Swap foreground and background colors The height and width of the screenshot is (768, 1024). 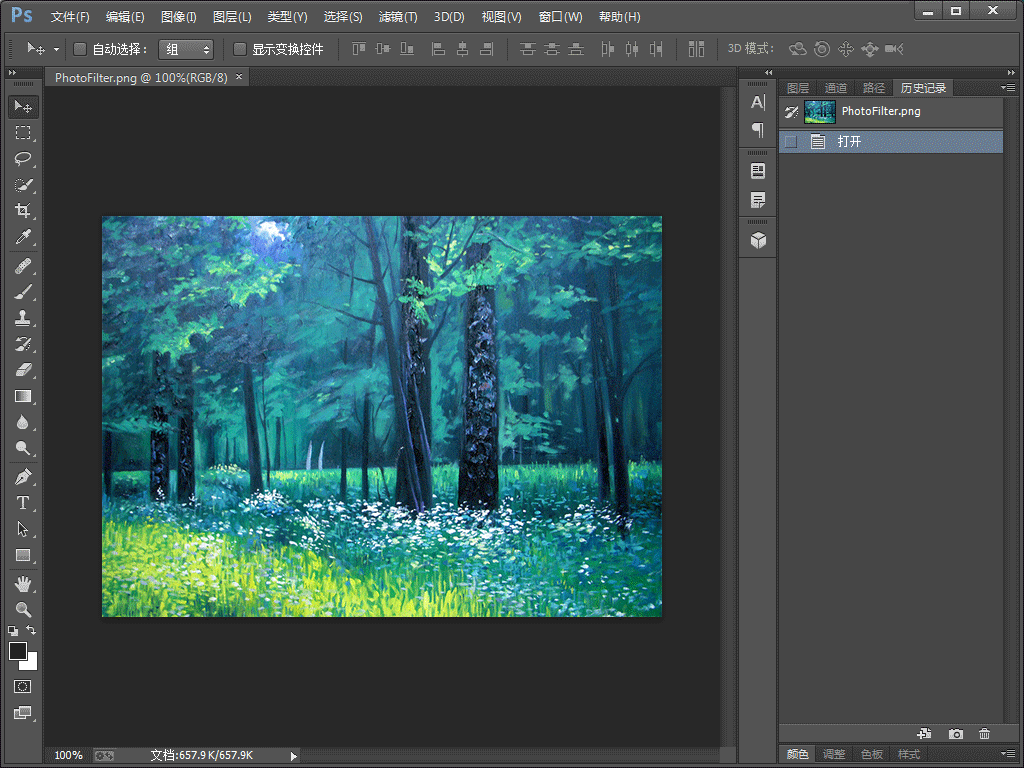click(31, 630)
